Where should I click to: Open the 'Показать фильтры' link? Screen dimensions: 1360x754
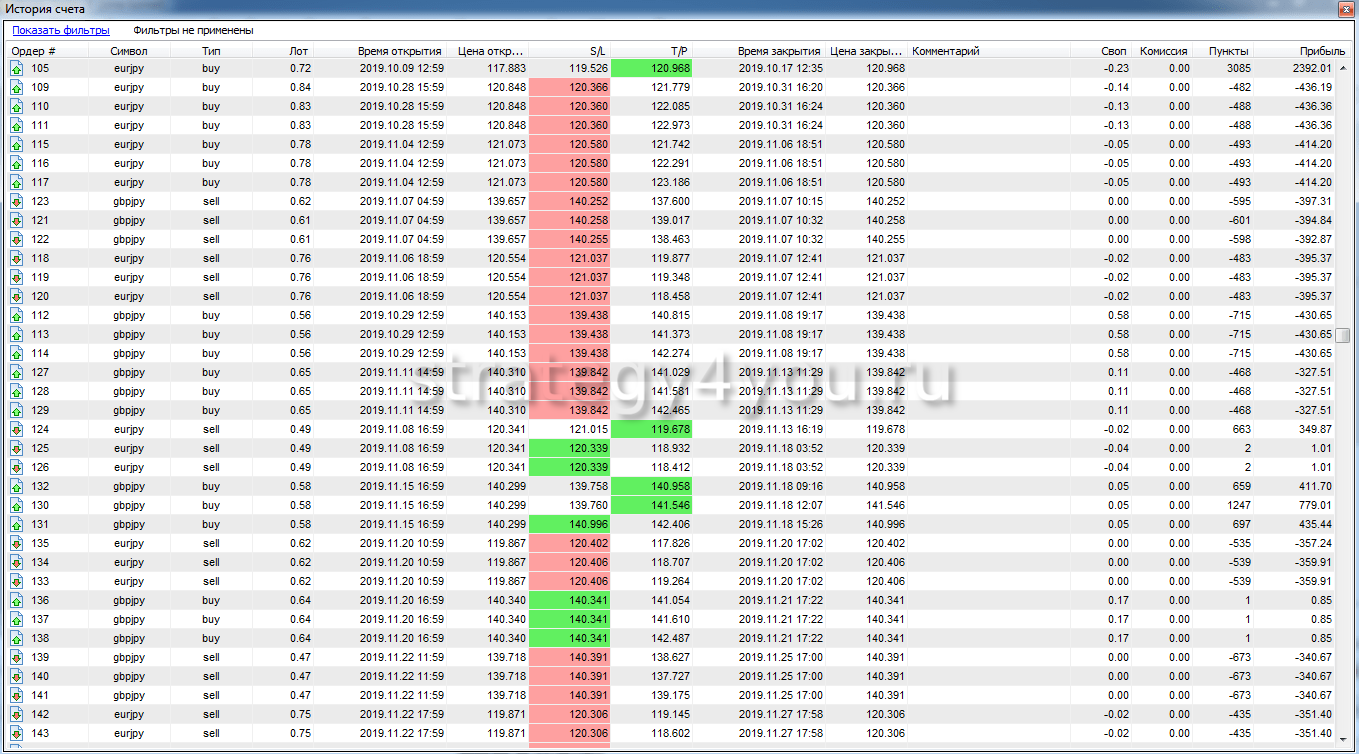coord(60,31)
